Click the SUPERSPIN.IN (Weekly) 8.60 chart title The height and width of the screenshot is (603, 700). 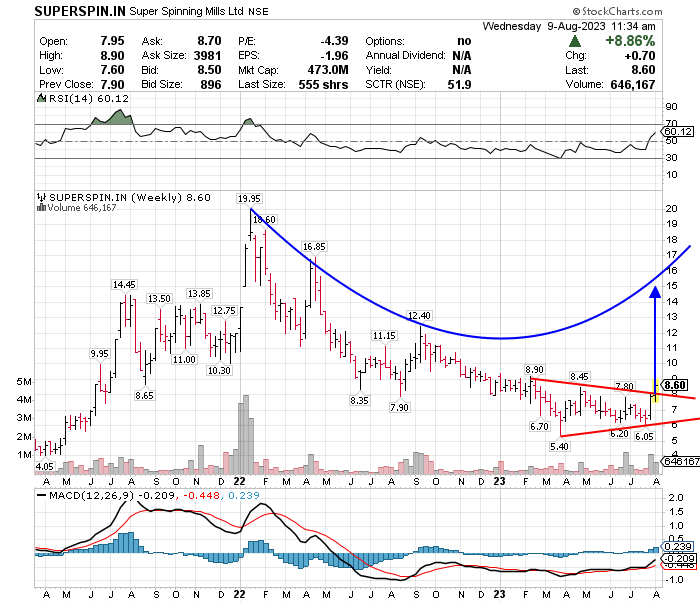(x=129, y=197)
